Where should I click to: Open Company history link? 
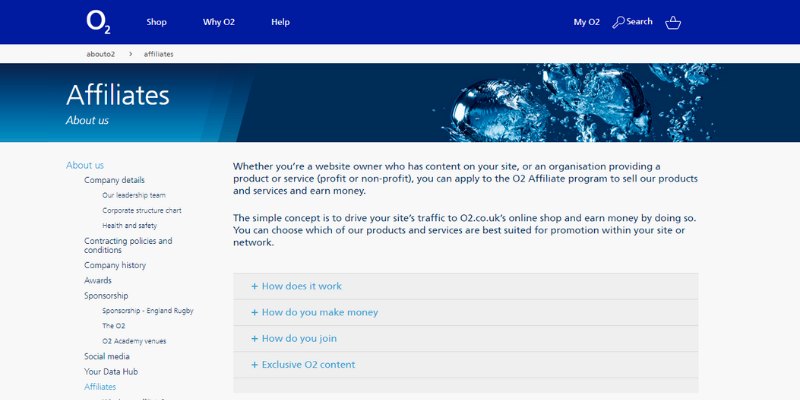click(x=115, y=265)
